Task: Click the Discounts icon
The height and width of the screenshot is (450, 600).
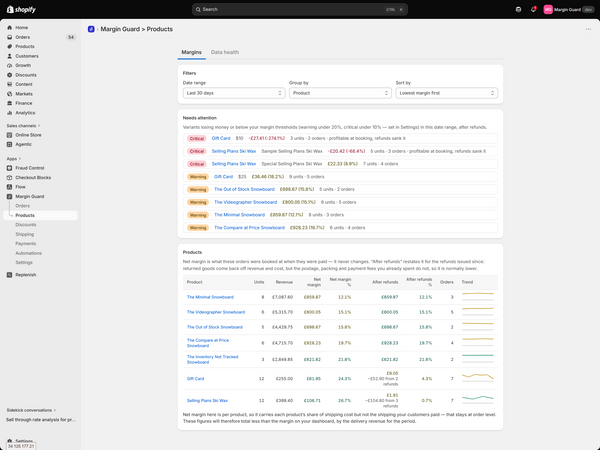Action: pos(10,75)
